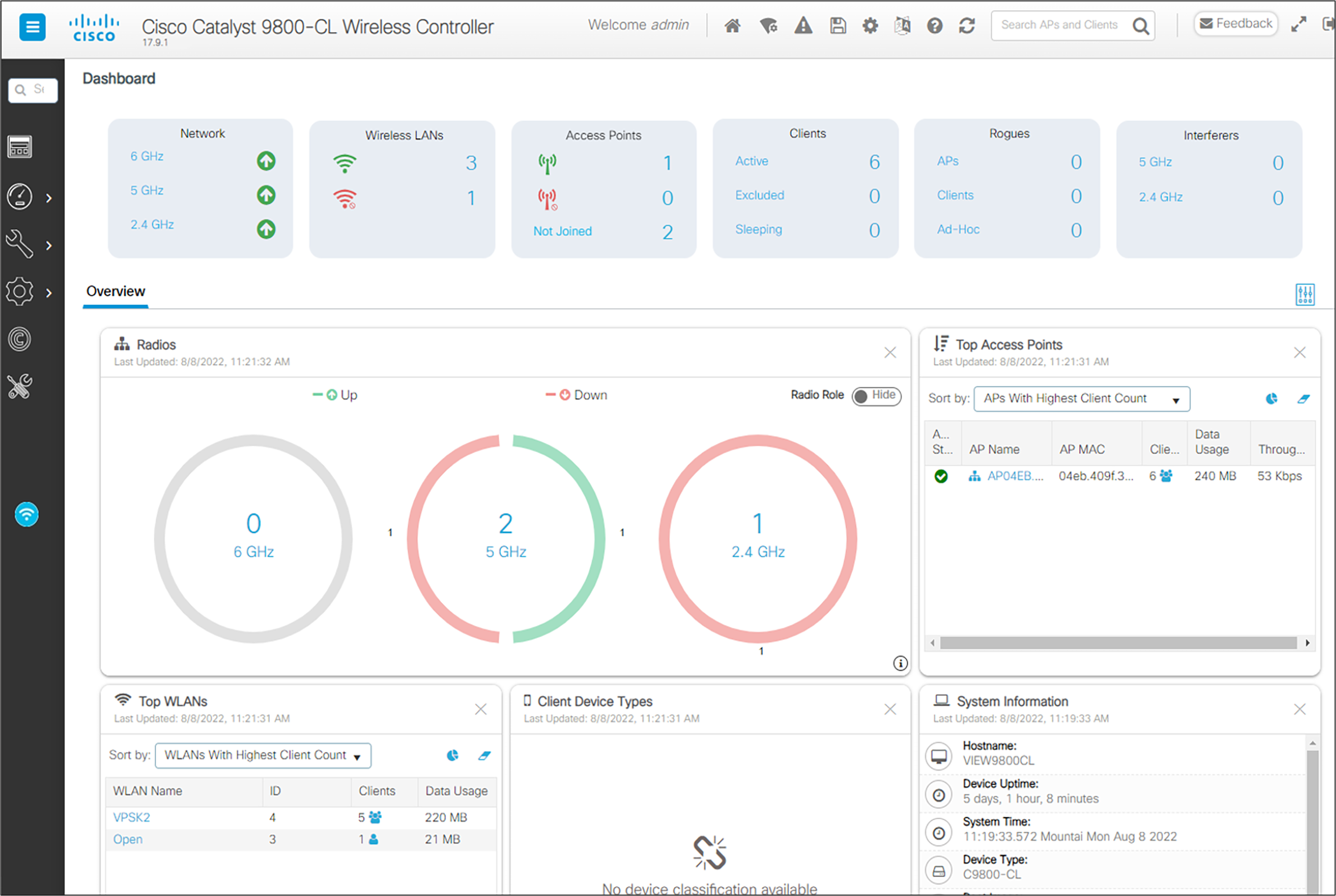Click the Search APs and Clients field
Viewport: 1336px width, 896px height.
[x=1059, y=25]
